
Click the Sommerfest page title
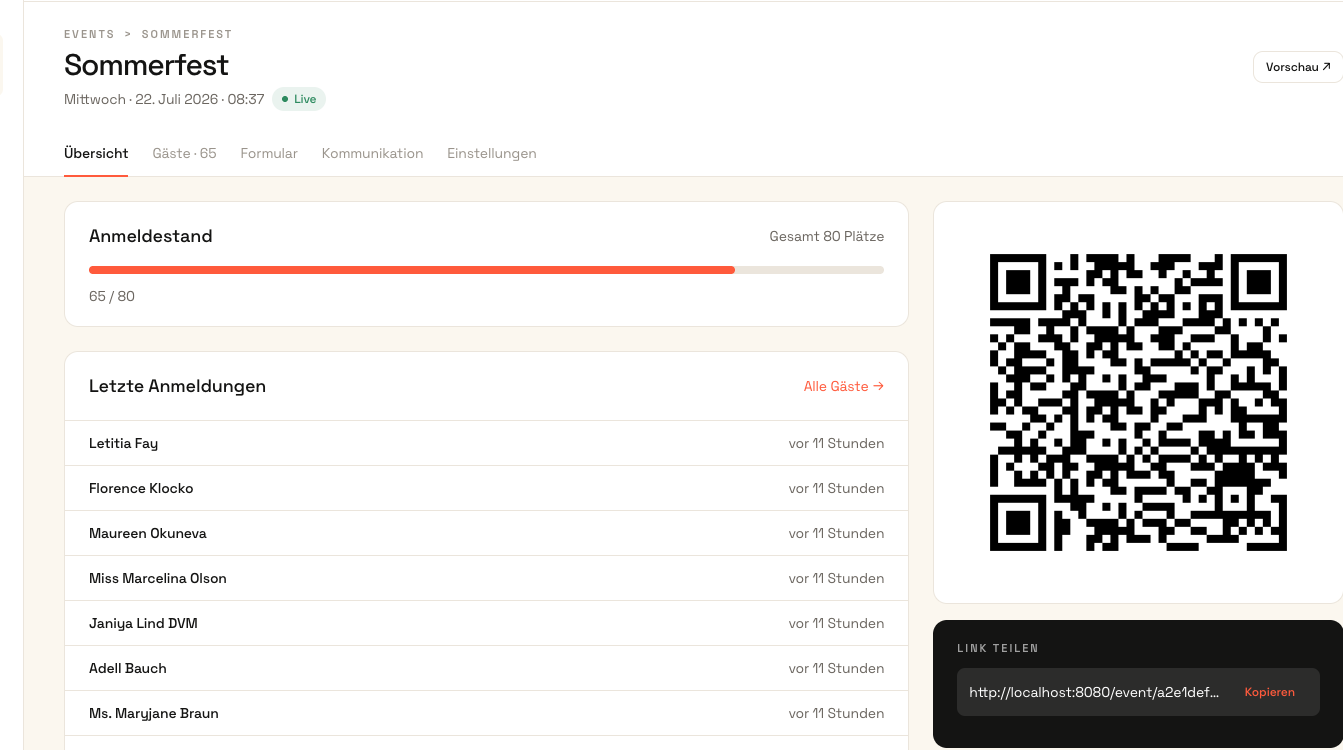pos(146,65)
